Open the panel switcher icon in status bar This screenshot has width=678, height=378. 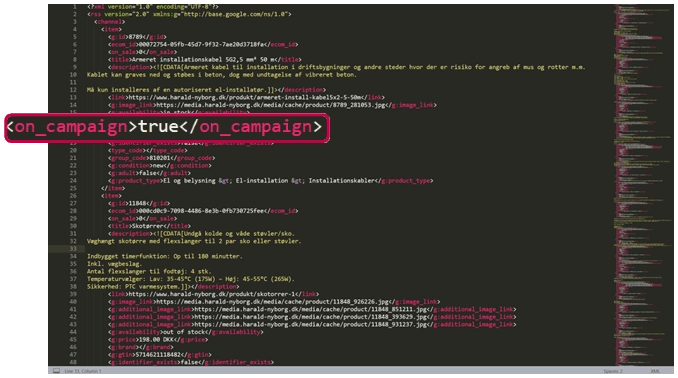(x=56, y=371)
